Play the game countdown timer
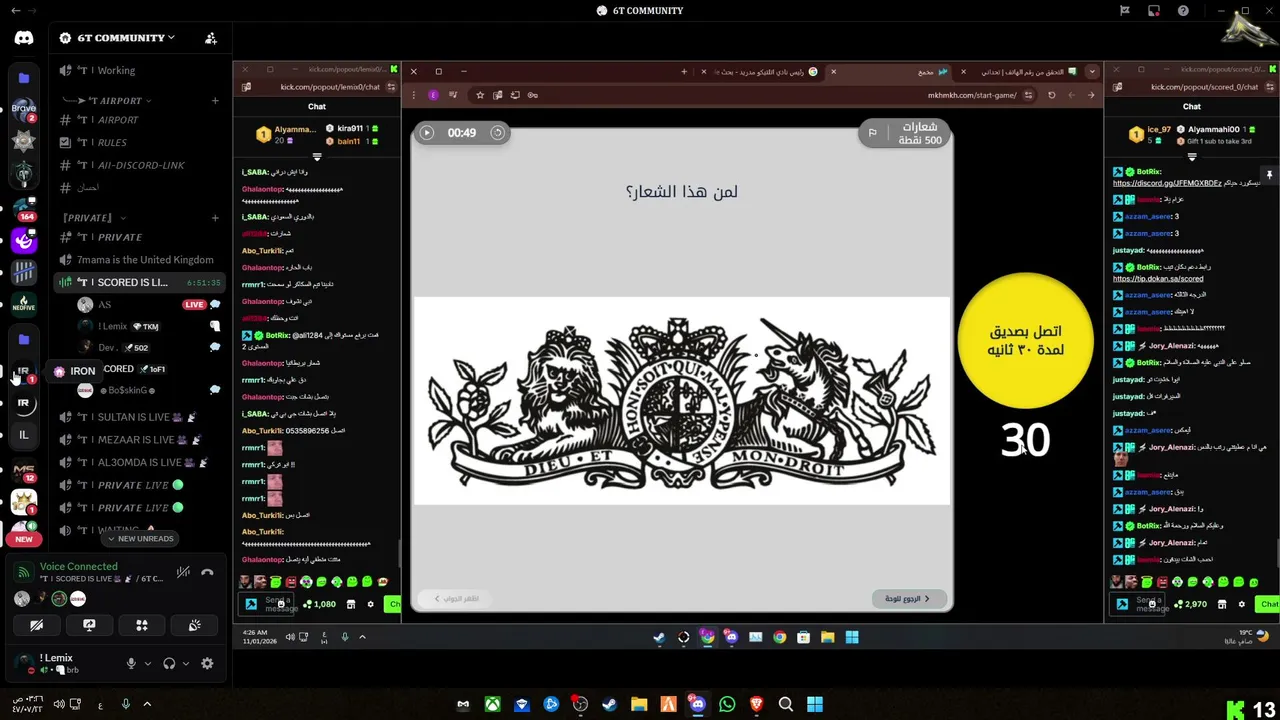 tap(427, 132)
